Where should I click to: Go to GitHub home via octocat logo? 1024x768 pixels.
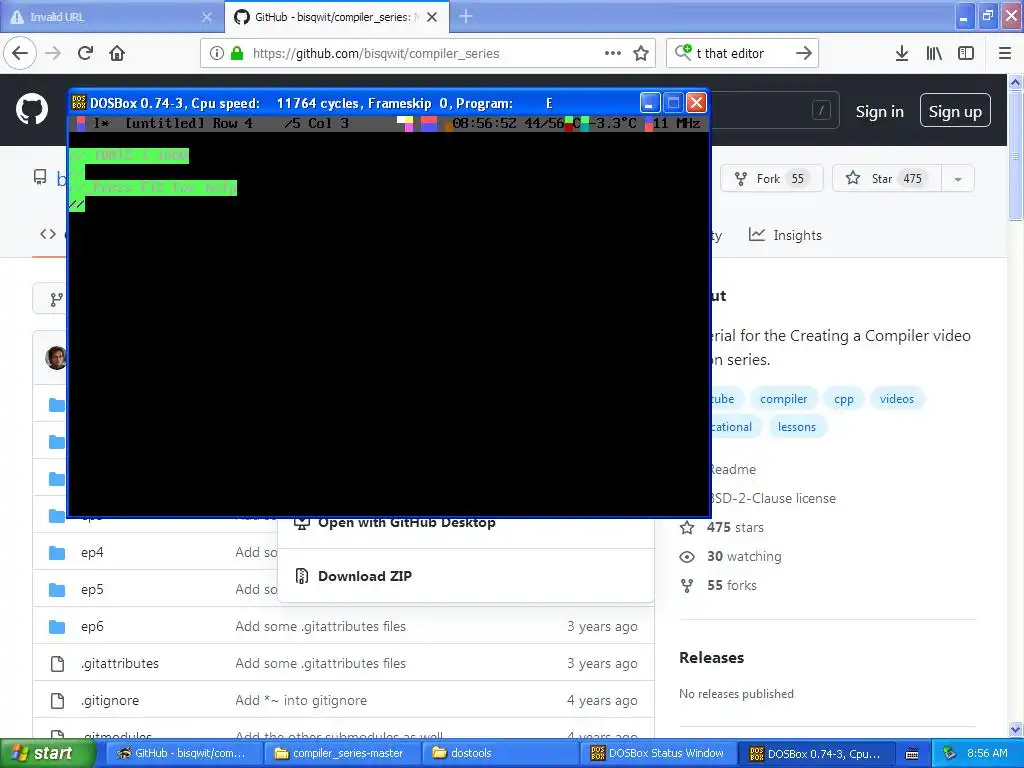click(x=32, y=109)
